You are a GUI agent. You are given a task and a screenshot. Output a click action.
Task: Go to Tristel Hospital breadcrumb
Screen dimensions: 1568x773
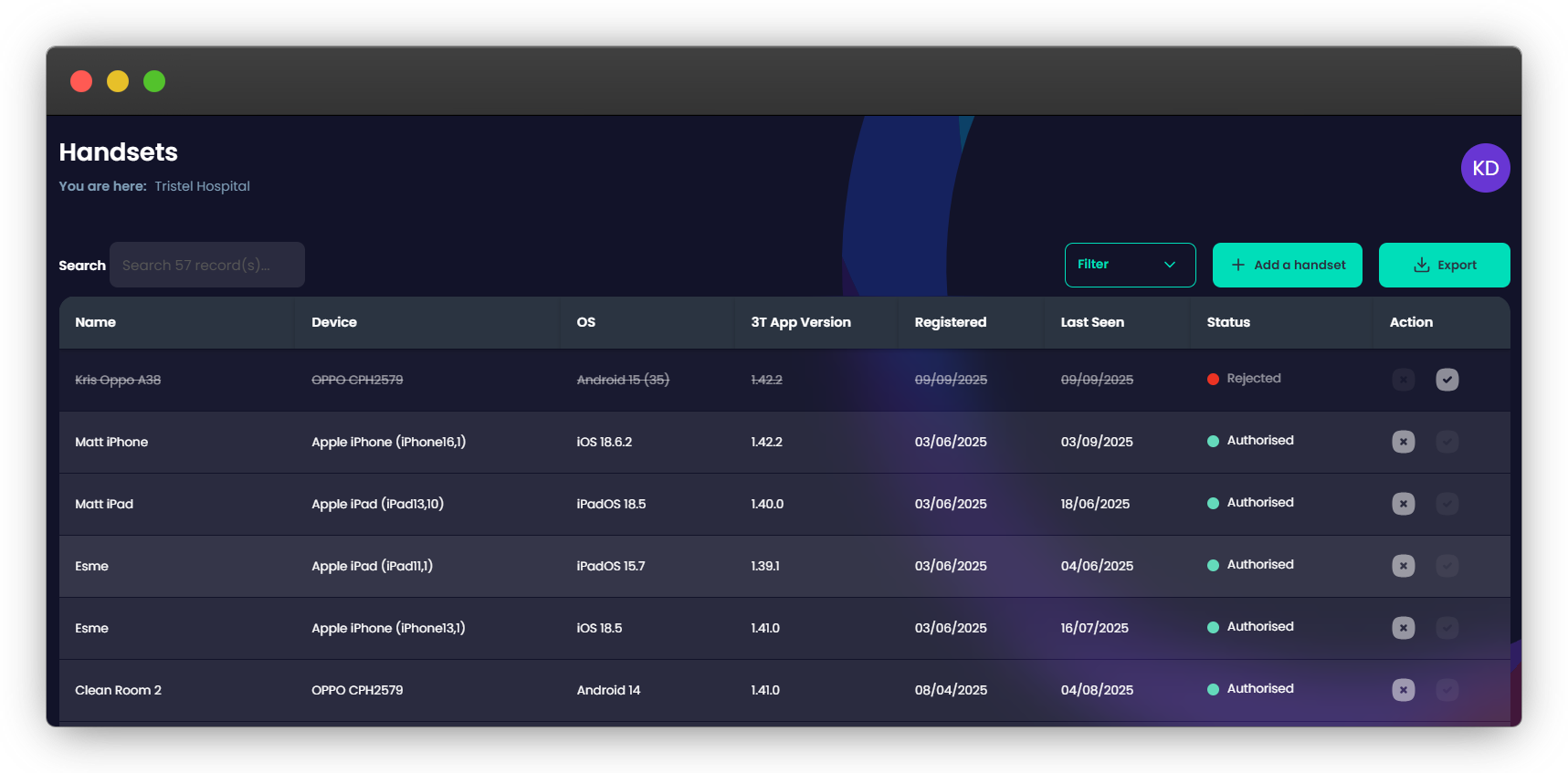(202, 186)
